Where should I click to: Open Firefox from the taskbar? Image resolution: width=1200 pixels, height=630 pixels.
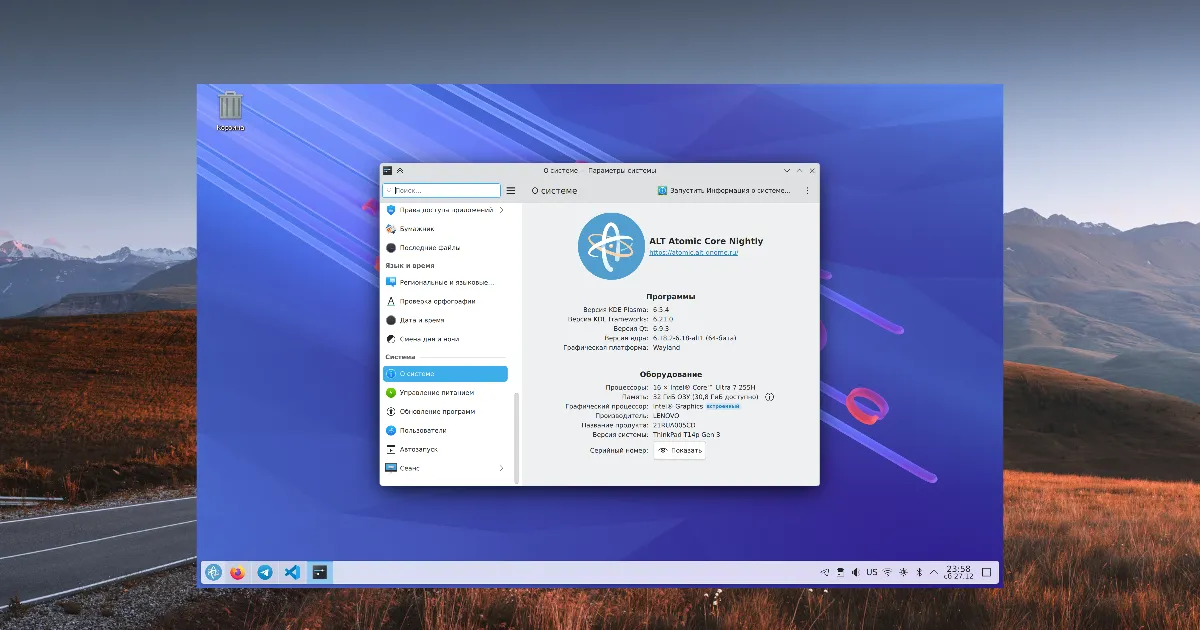coord(237,573)
